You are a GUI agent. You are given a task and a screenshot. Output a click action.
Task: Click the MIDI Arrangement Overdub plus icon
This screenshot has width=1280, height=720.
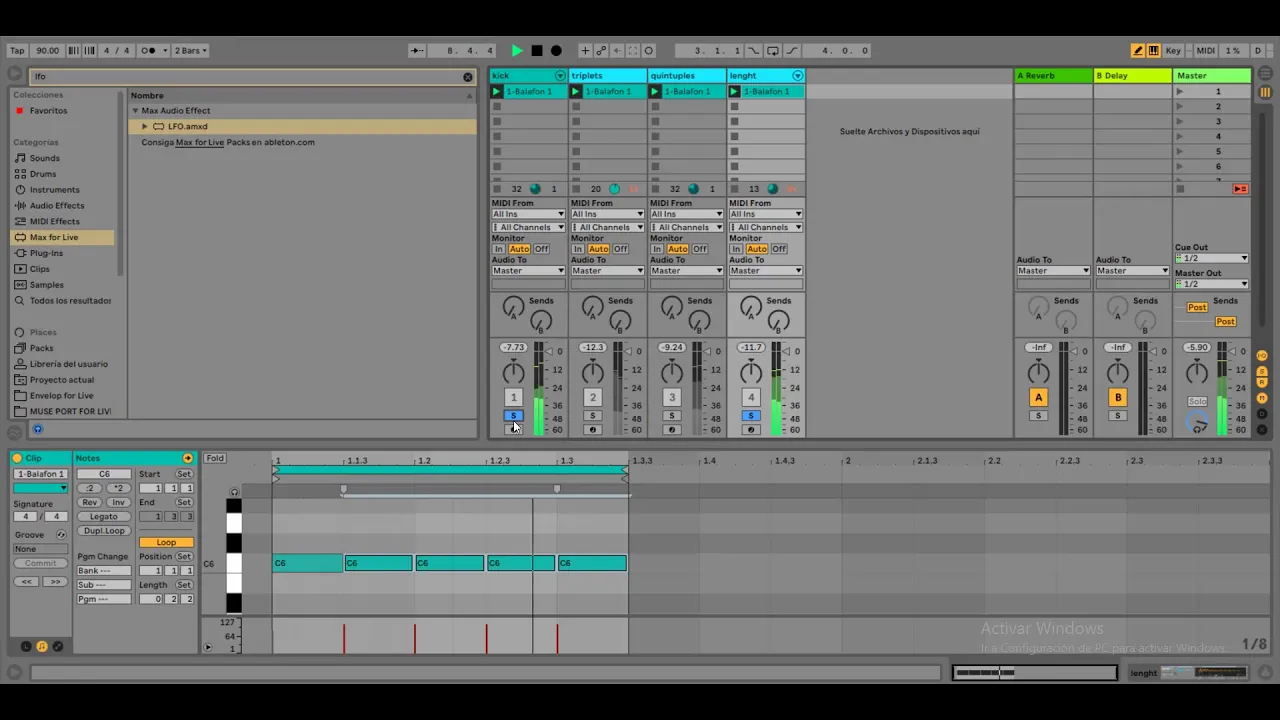pyautogui.click(x=585, y=51)
